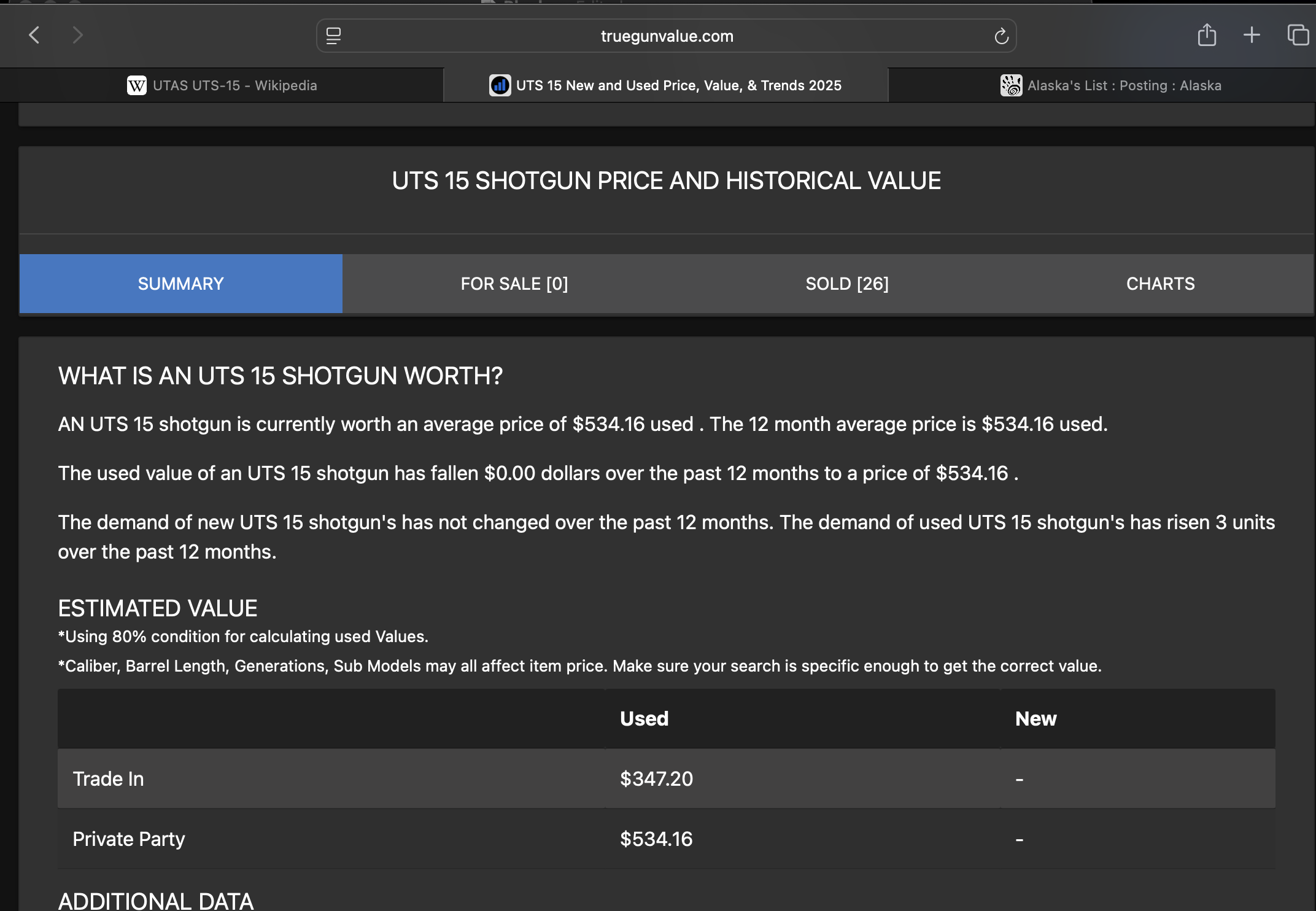Open the CHARTS tab
The image size is (1316, 911).
point(1160,284)
